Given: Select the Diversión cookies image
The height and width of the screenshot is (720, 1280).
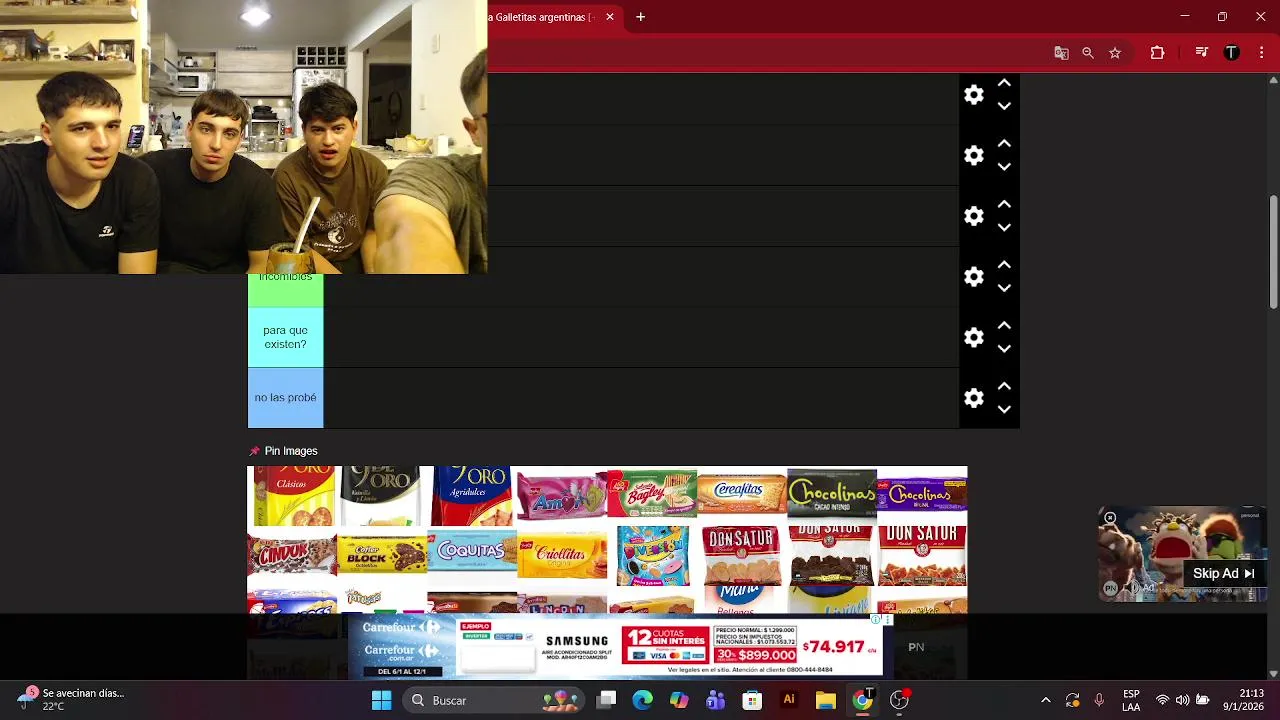Looking at the screenshot, I should [652, 556].
